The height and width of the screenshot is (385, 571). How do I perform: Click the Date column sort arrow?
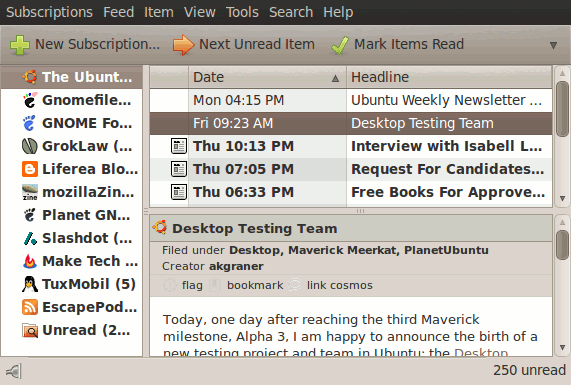[335, 78]
